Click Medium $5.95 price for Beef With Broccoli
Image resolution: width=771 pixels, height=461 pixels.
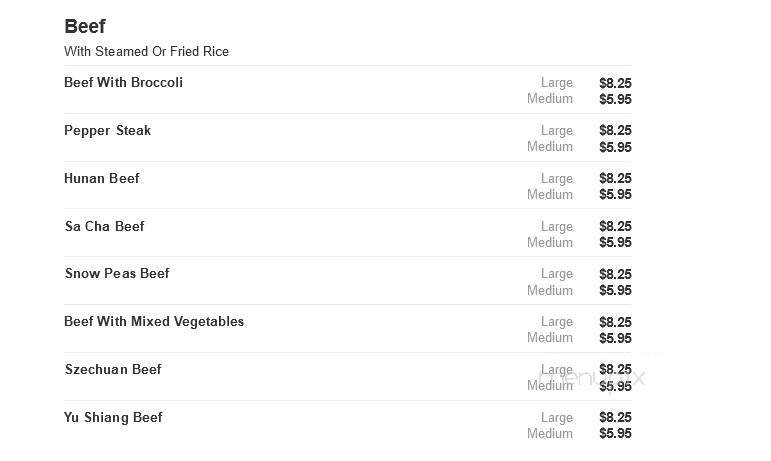(615, 99)
